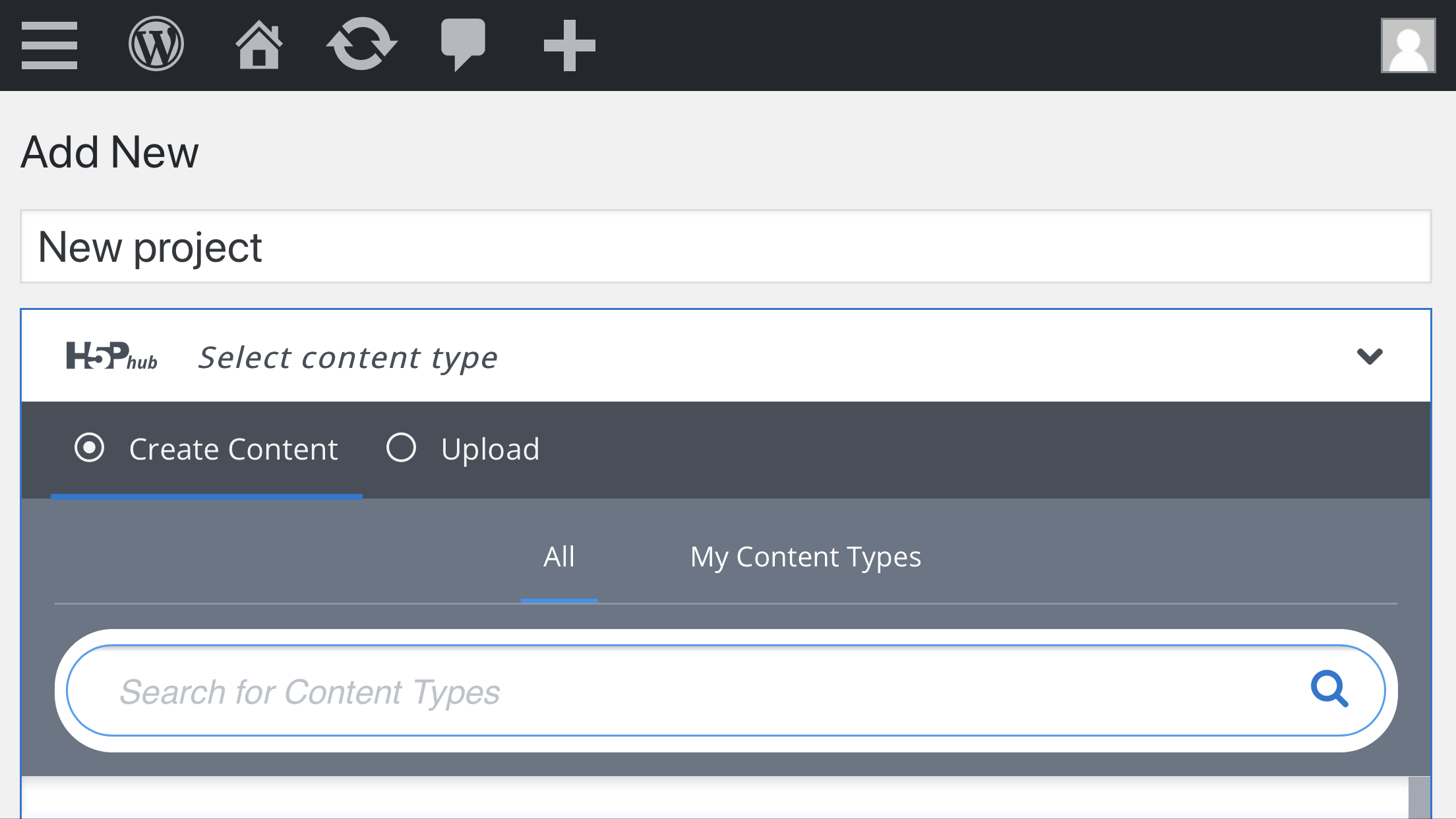Click the WordPress logo icon
Screen dimensions: 1456x819
tap(156, 44)
